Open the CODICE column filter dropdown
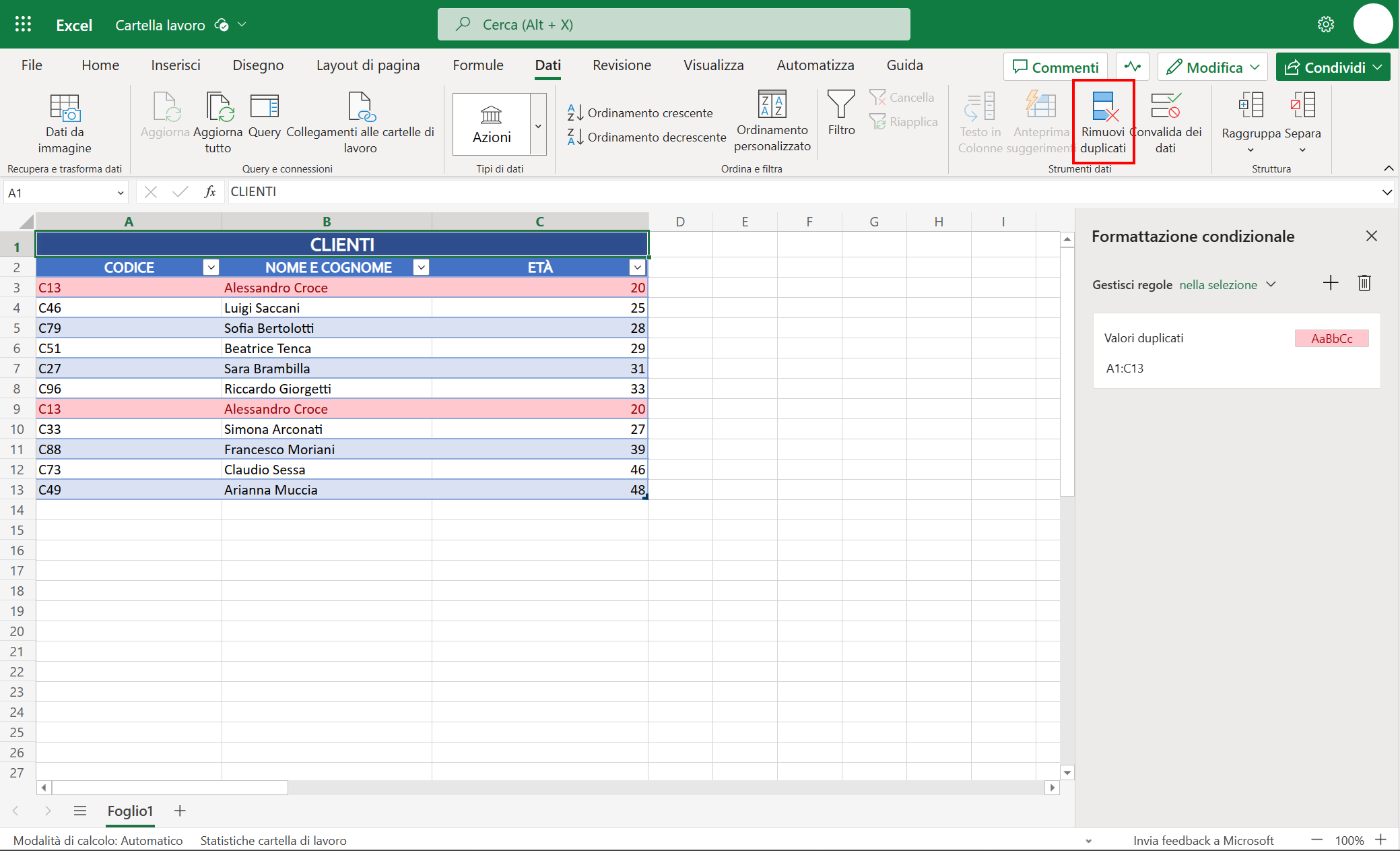 [211, 267]
